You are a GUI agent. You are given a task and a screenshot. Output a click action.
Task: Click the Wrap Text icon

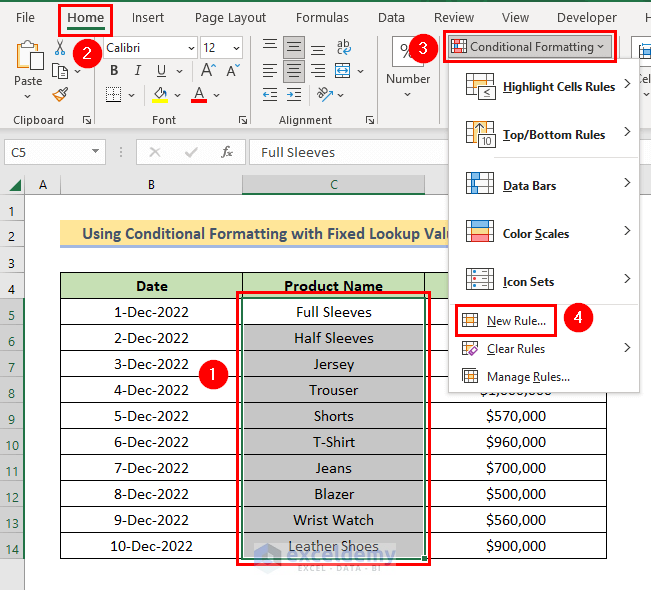pyautogui.click(x=343, y=47)
